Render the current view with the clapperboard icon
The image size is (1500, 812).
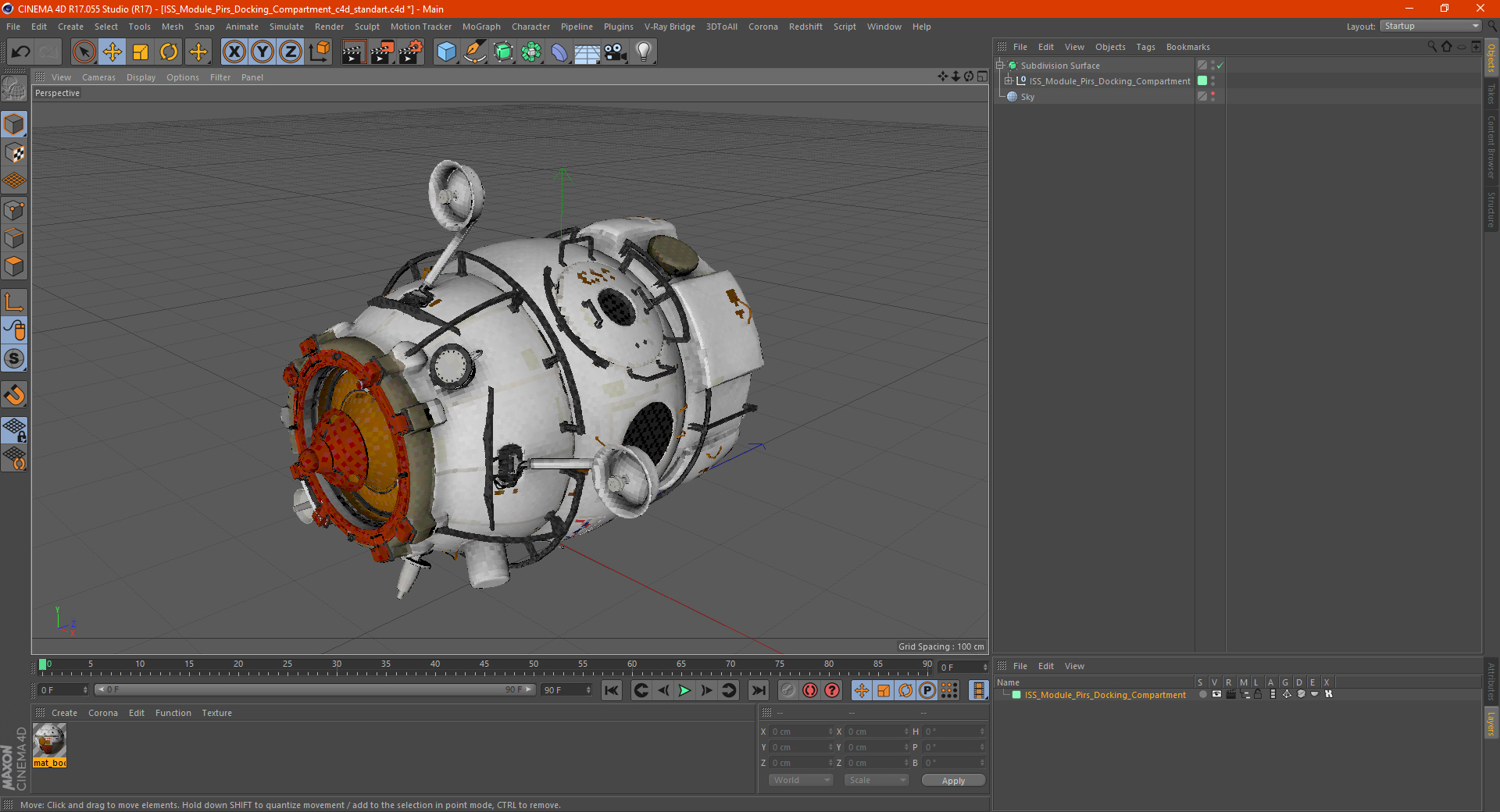pyautogui.click(x=353, y=52)
